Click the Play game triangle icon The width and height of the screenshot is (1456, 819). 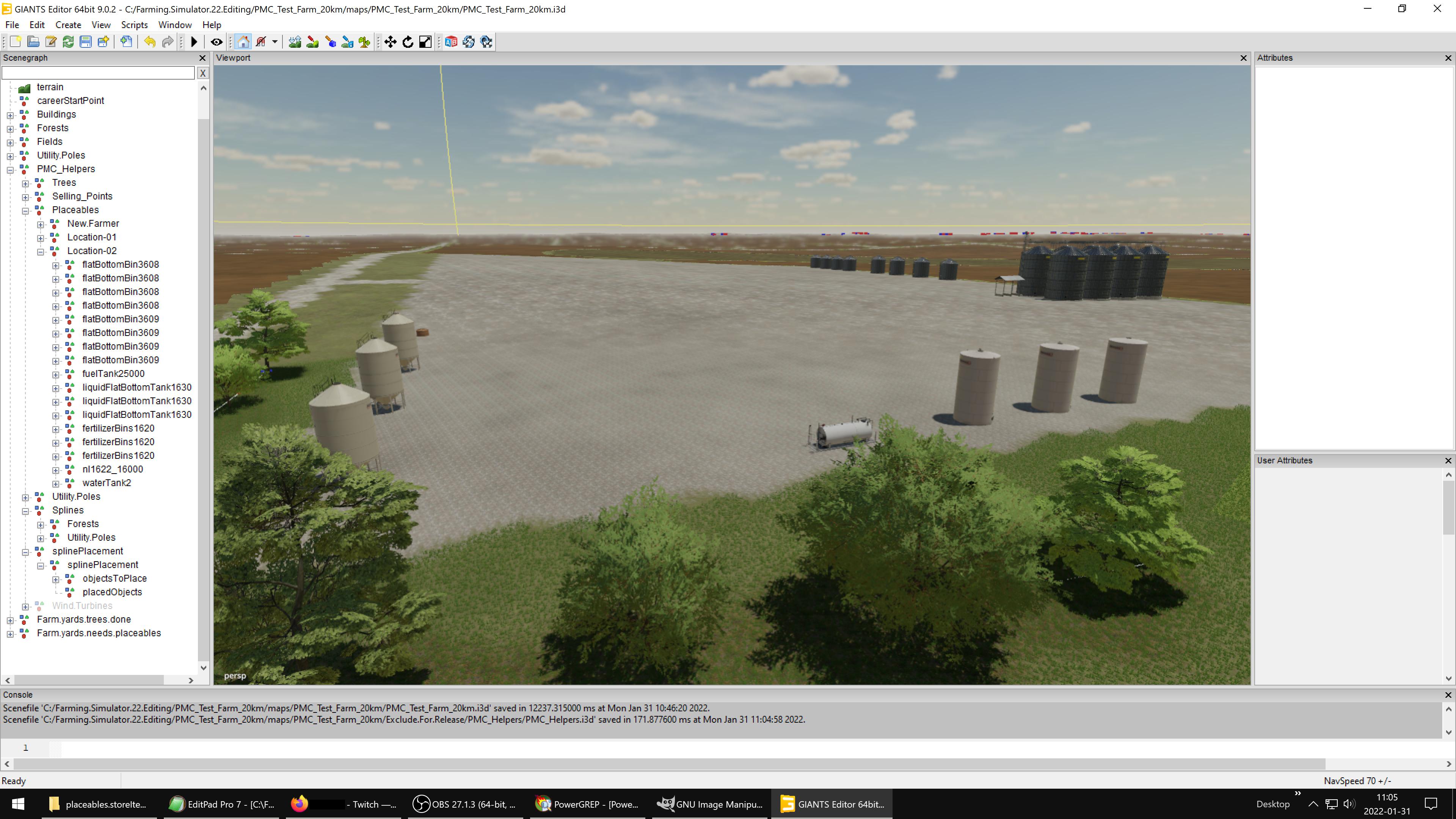coord(194,42)
